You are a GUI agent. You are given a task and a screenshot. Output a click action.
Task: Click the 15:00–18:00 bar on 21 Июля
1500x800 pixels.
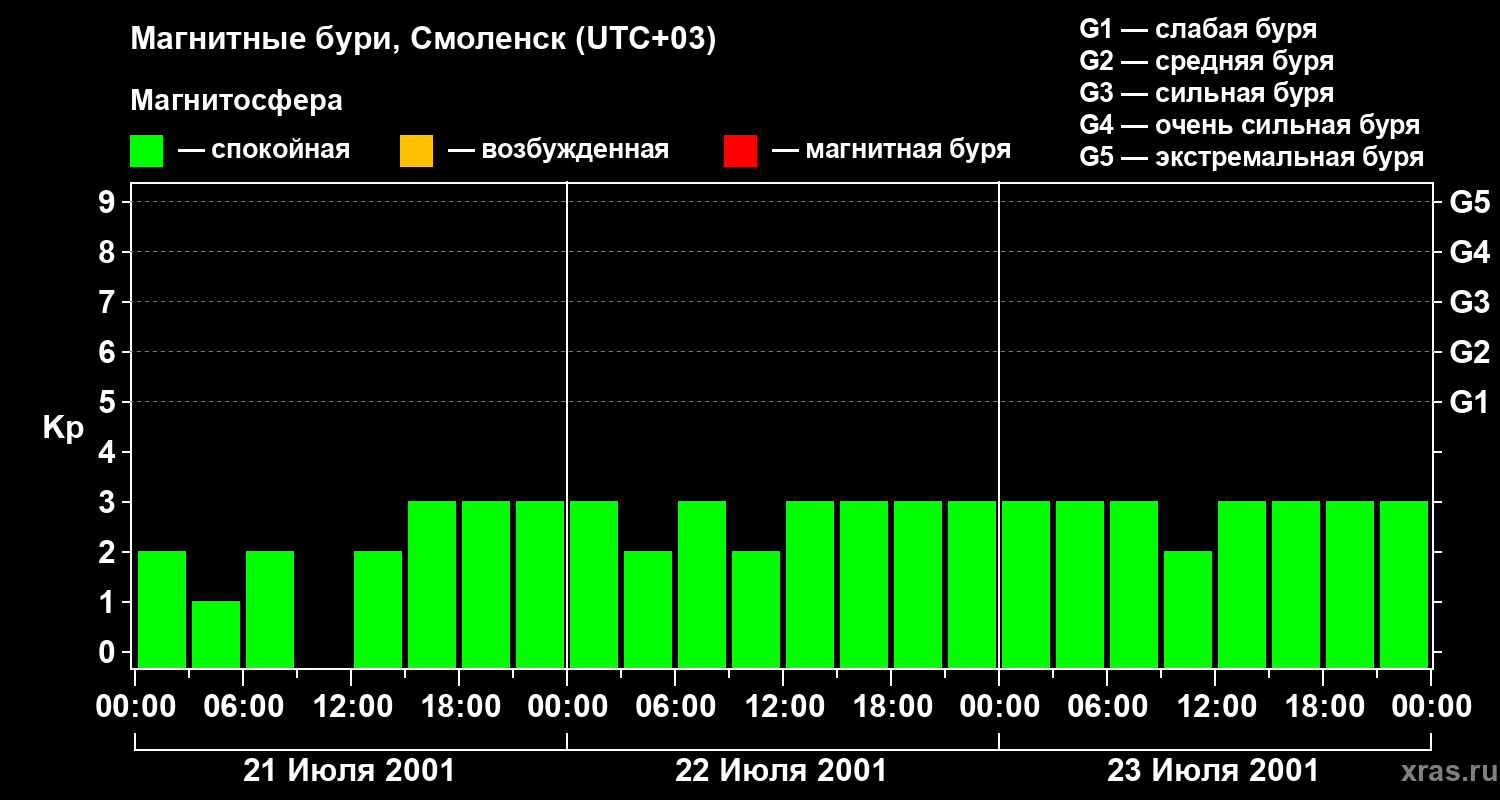432,584
